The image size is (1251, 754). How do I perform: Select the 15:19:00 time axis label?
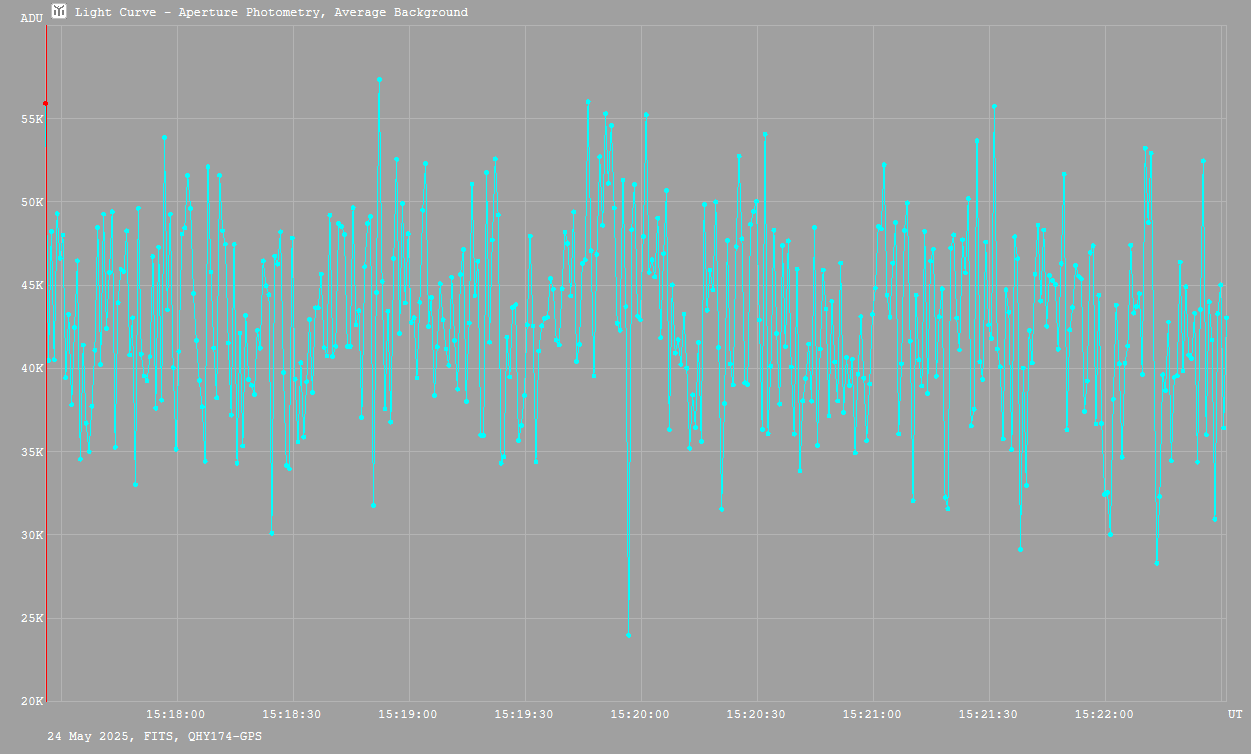(408, 714)
